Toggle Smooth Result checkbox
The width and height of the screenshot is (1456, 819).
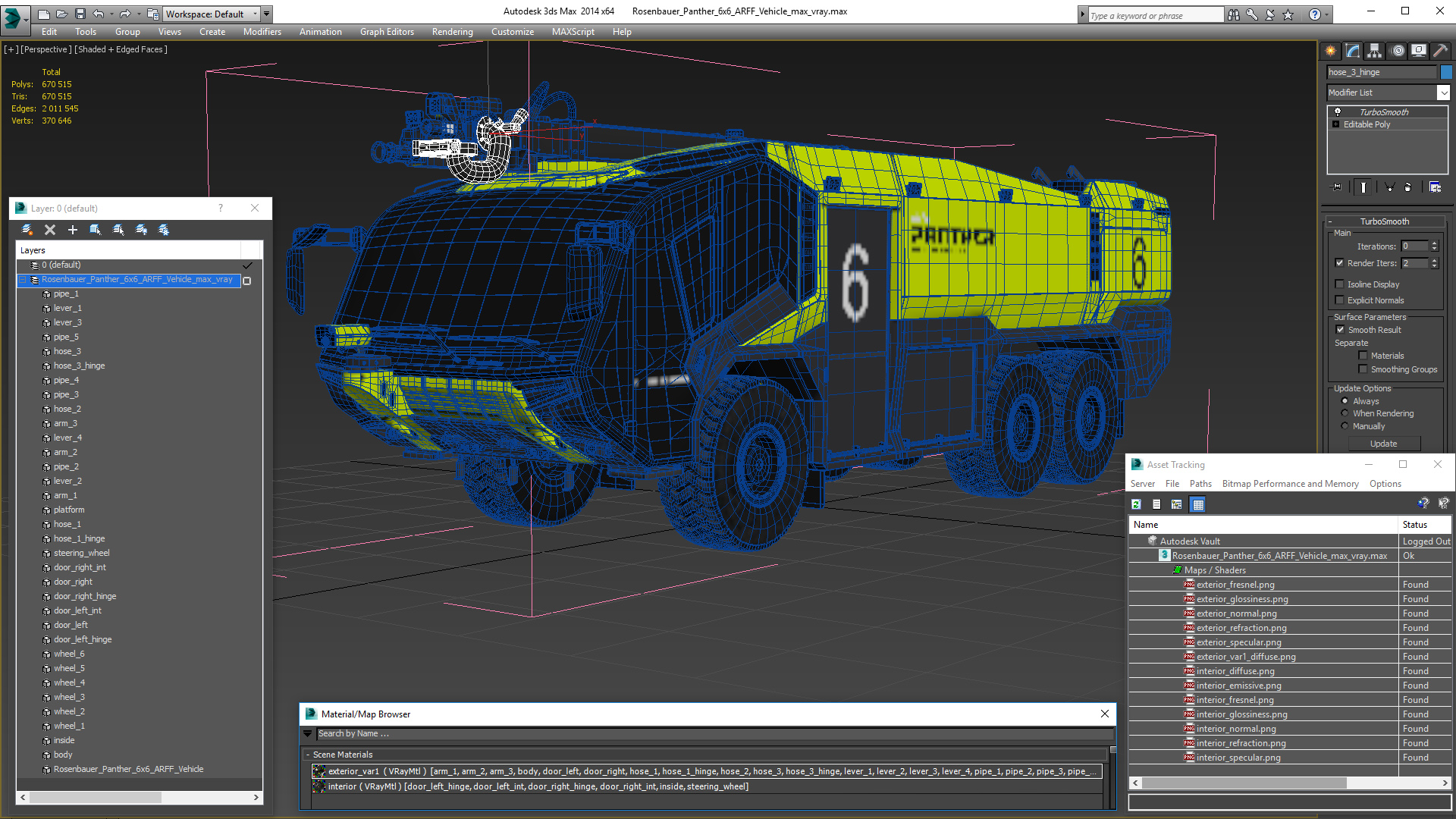point(1340,330)
